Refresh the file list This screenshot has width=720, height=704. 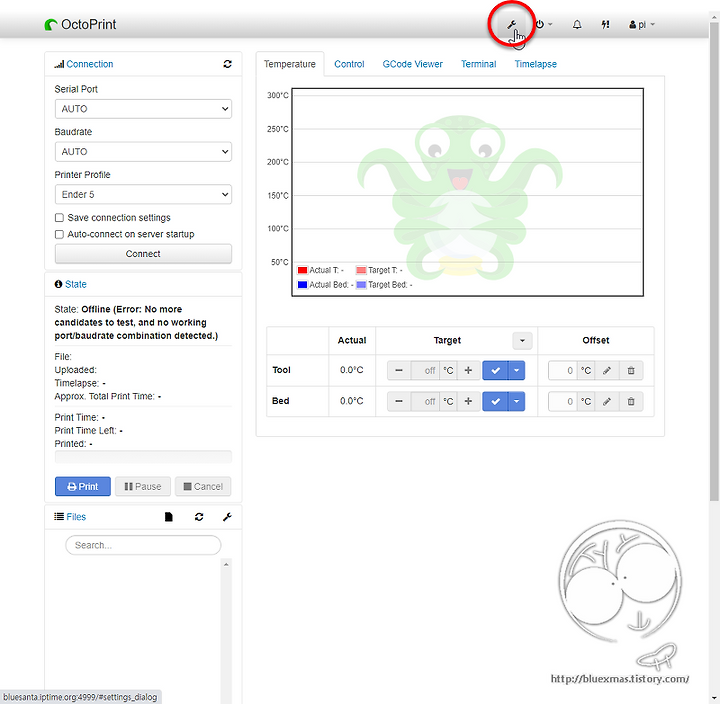[199, 517]
